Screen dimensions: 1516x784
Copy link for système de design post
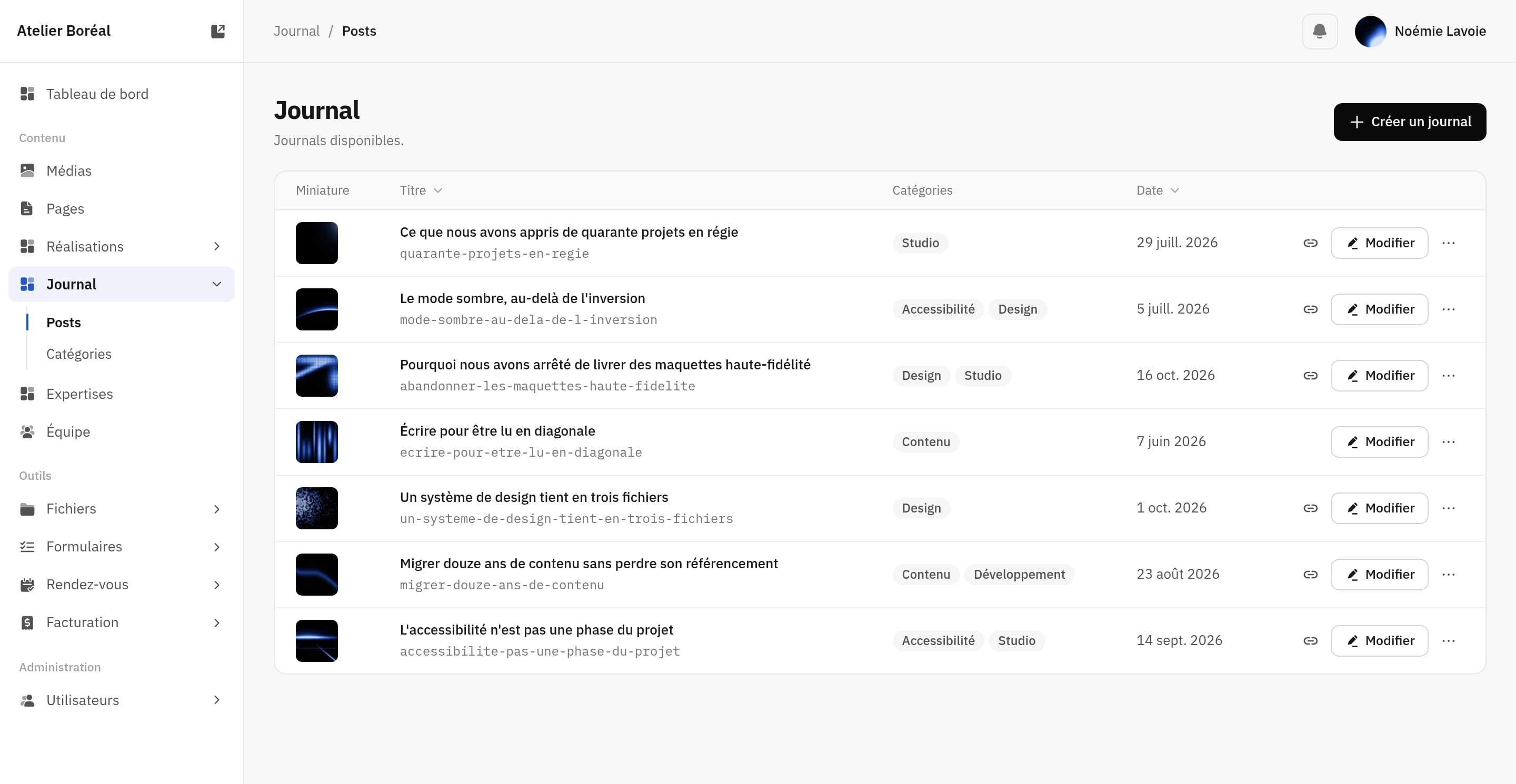click(1310, 508)
